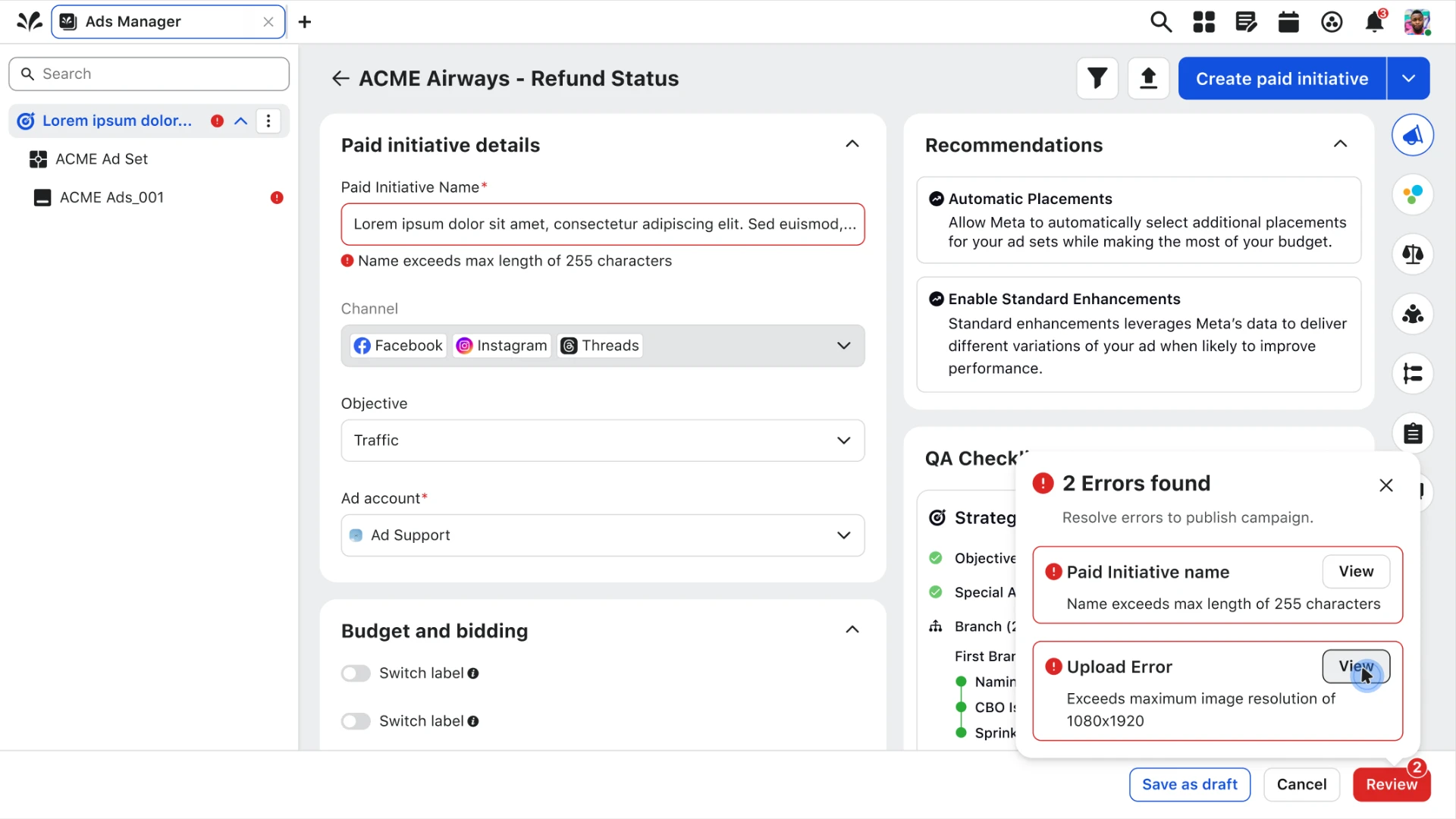Click the sidebar Search field
This screenshot has width=1456, height=819.
click(149, 74)
